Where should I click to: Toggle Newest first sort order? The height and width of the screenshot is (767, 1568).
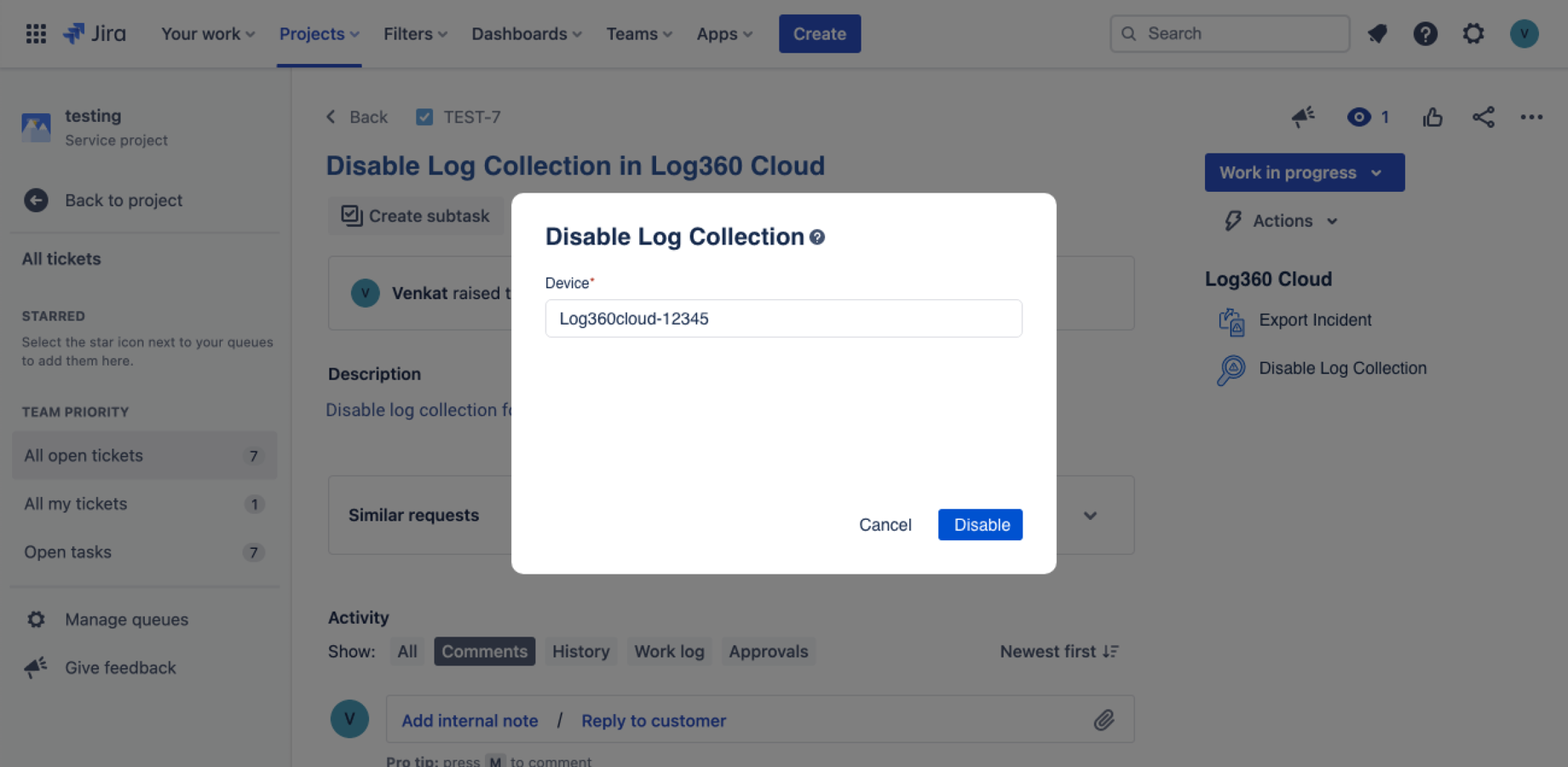tap(1059, 651)
